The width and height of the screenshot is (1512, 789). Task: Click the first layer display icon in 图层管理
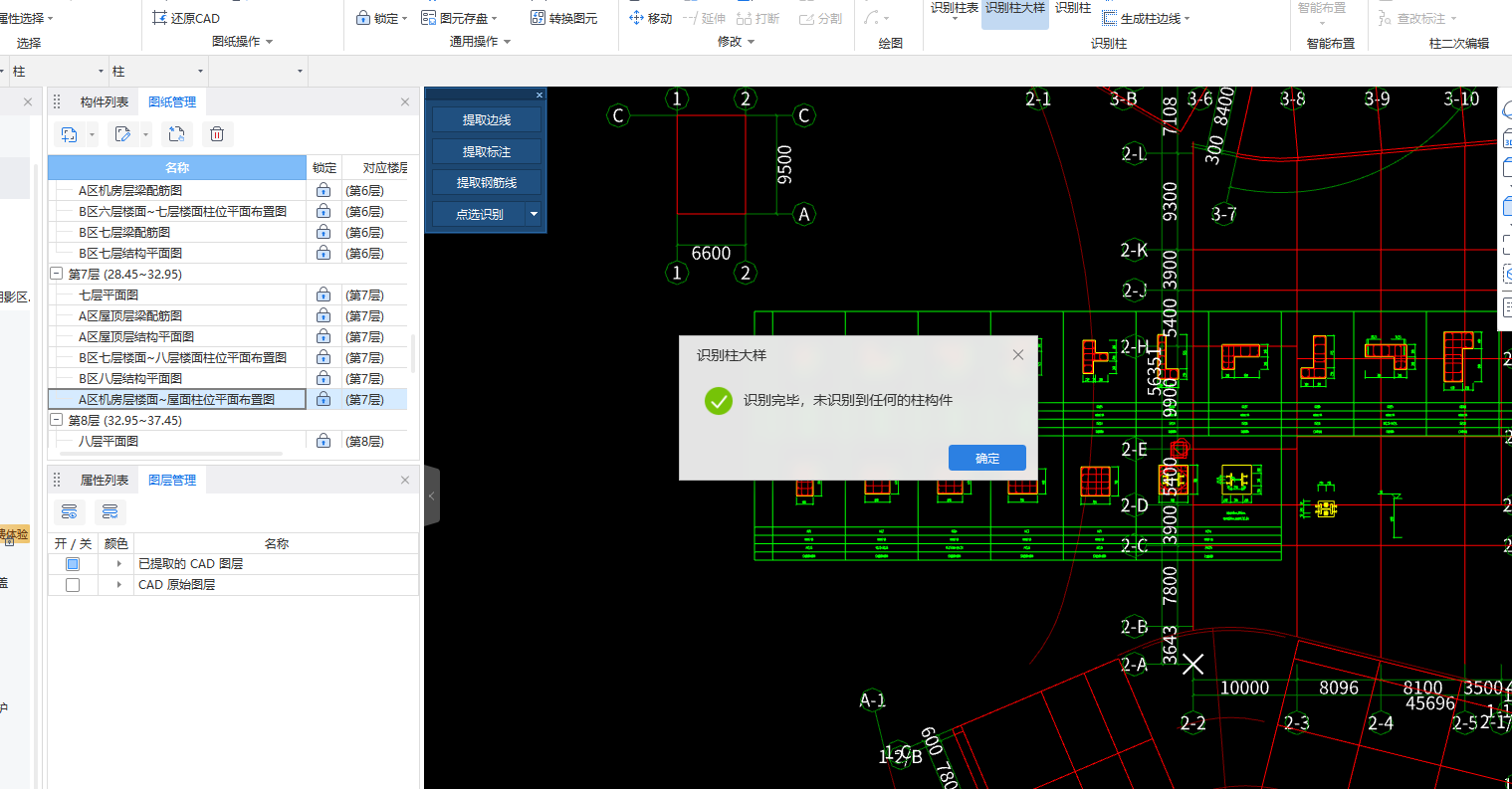tap(70, 512)
